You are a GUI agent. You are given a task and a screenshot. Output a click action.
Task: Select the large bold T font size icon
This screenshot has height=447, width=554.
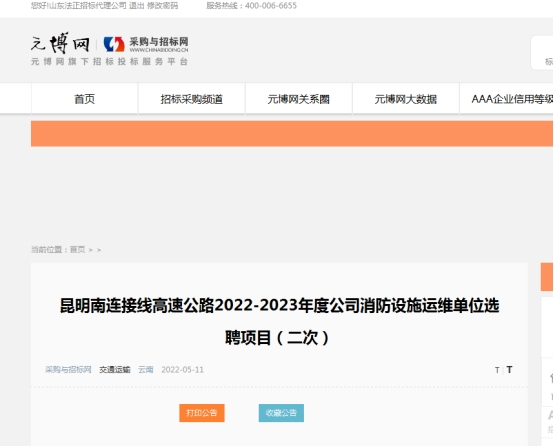point(509,370)
